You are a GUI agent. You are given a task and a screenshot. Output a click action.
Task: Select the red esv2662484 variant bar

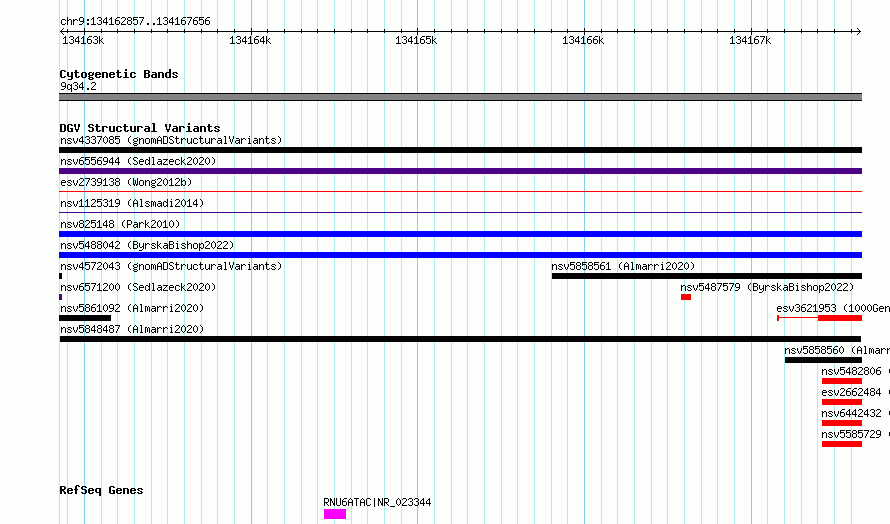click(x=842, y=402)
